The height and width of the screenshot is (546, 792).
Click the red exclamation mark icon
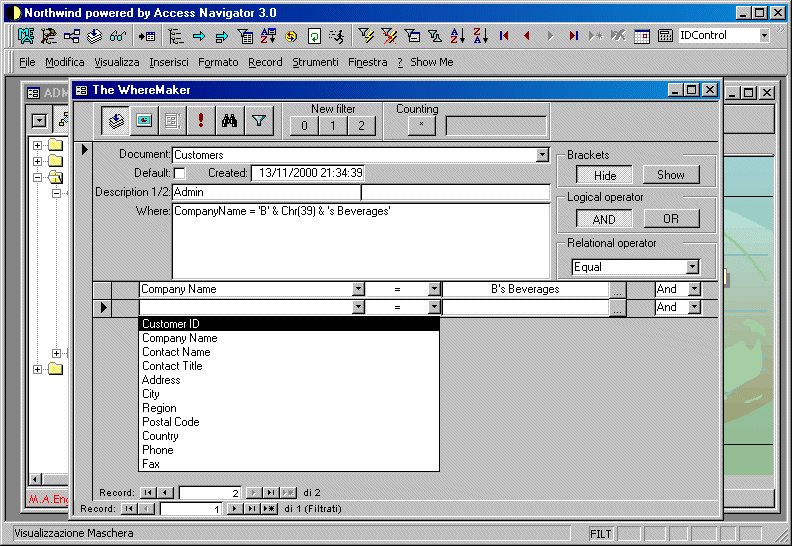(x=201, y=120)
